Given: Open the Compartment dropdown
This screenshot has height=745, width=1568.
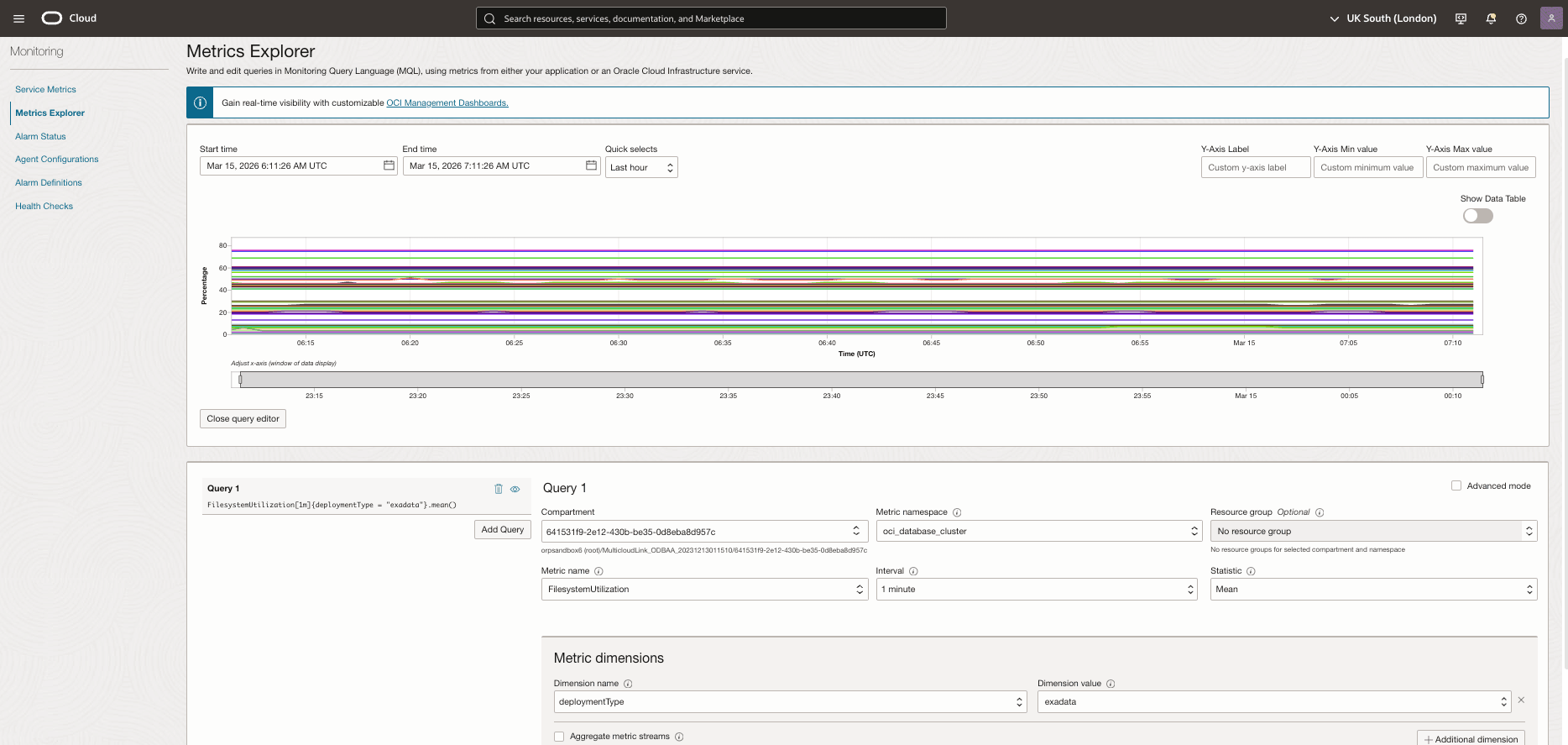Looking at the screenshot, I should click(704, 531).
